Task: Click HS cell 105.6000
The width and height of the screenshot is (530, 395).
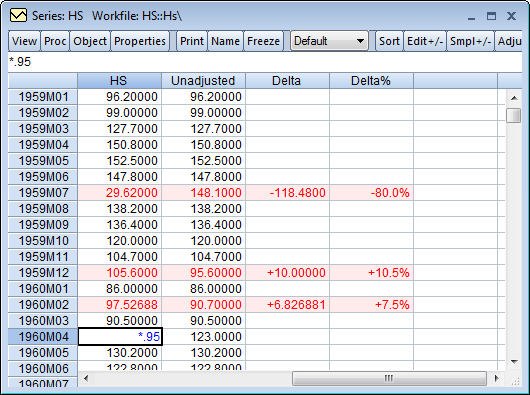Action: coord(119,273)
